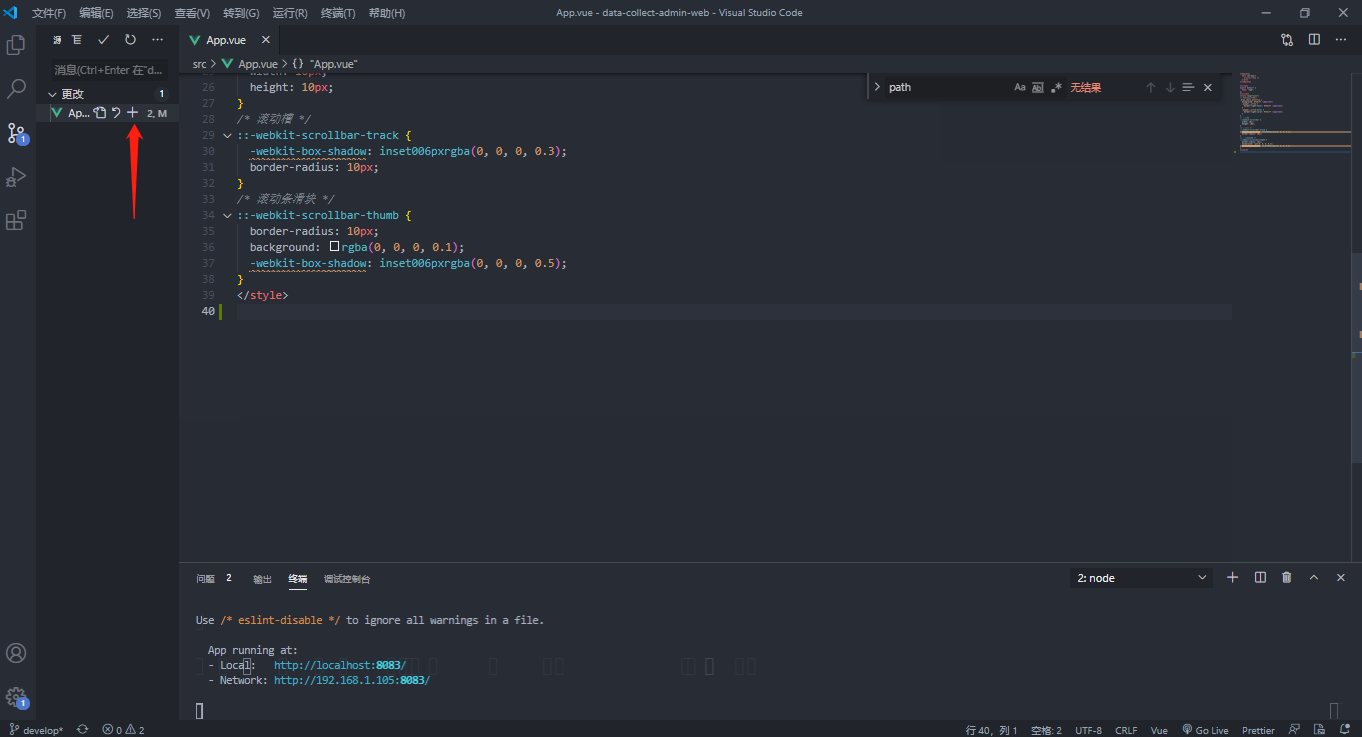This screenshot has height=737, width=1362.
Task: Fold the ::-webkit-scrollbar-track rule at line 29
Action: pyautogui.click(x=228, y=135)
